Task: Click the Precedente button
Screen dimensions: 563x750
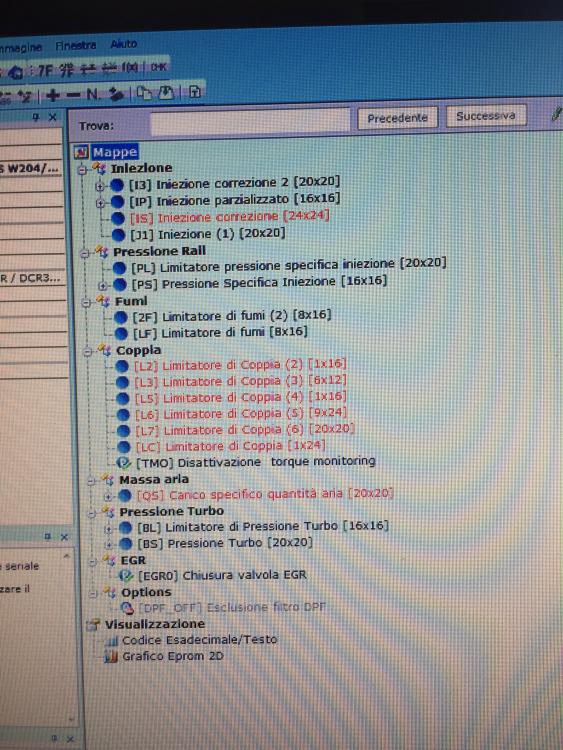Action: pyautogui.click(x=397, y=118)
